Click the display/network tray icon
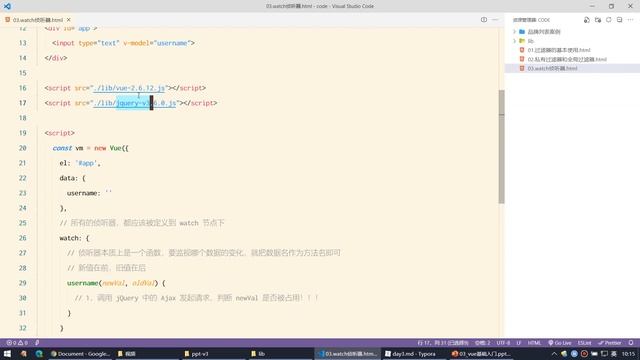Viewport: 640px width, 360px height. (604, 354)
